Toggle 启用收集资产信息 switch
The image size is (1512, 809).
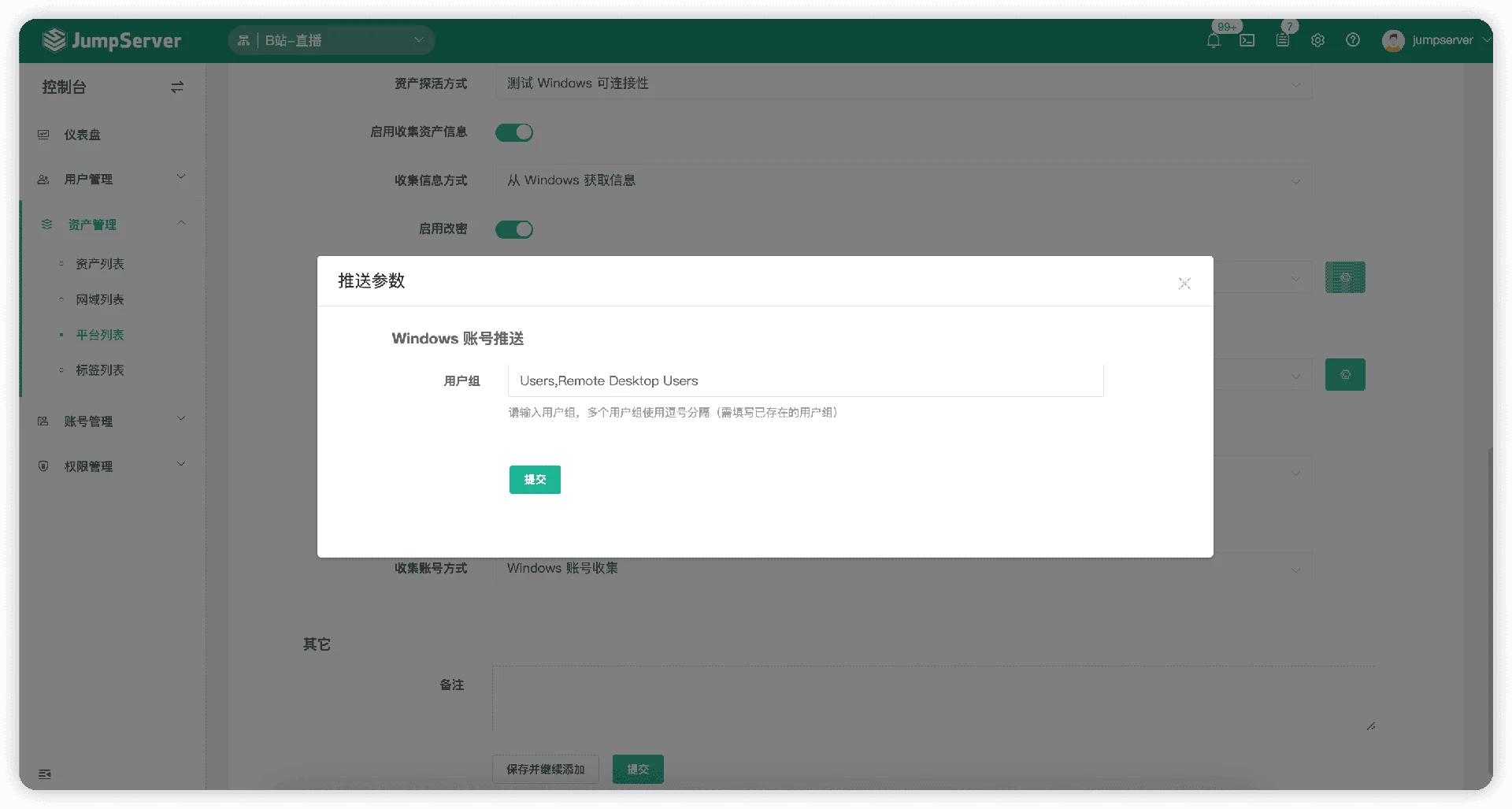(514, 132)
